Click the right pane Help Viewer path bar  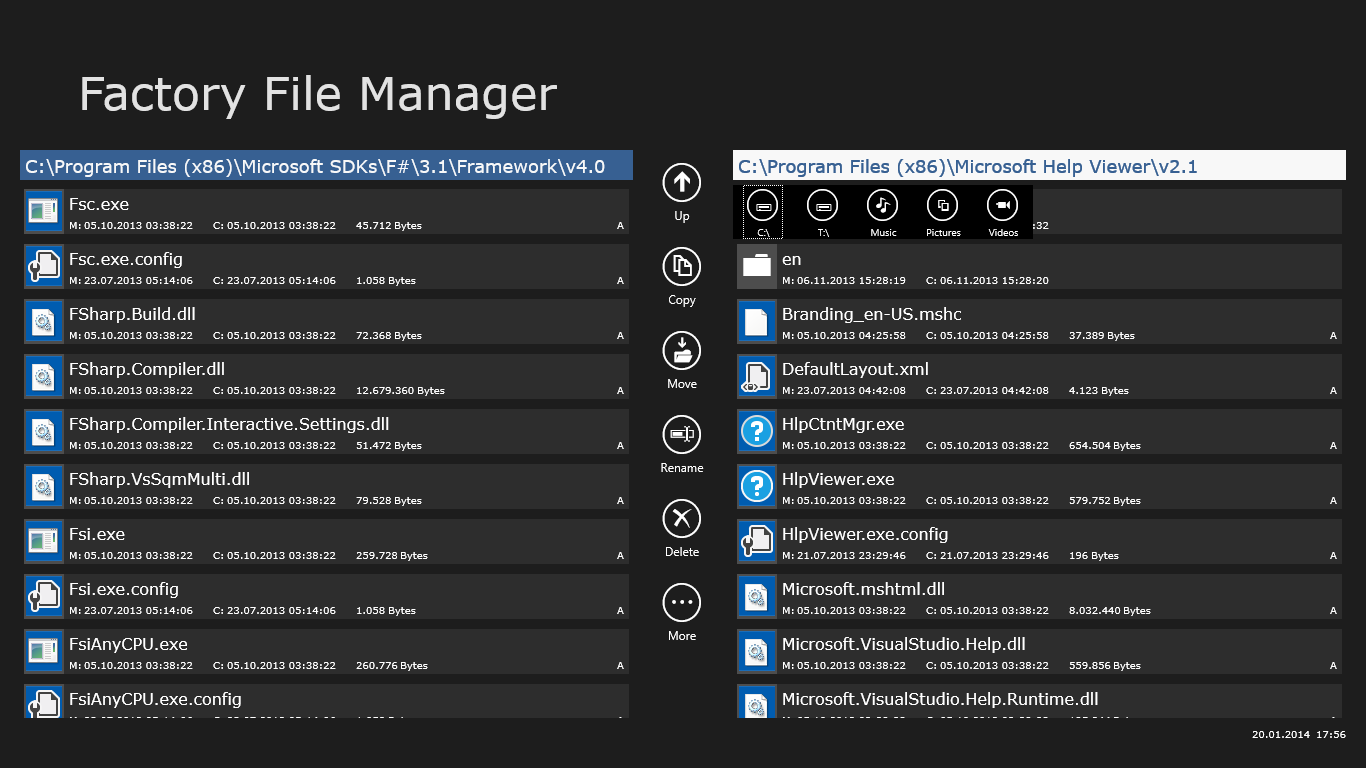pyautogui.click(x=1039, y=166)
